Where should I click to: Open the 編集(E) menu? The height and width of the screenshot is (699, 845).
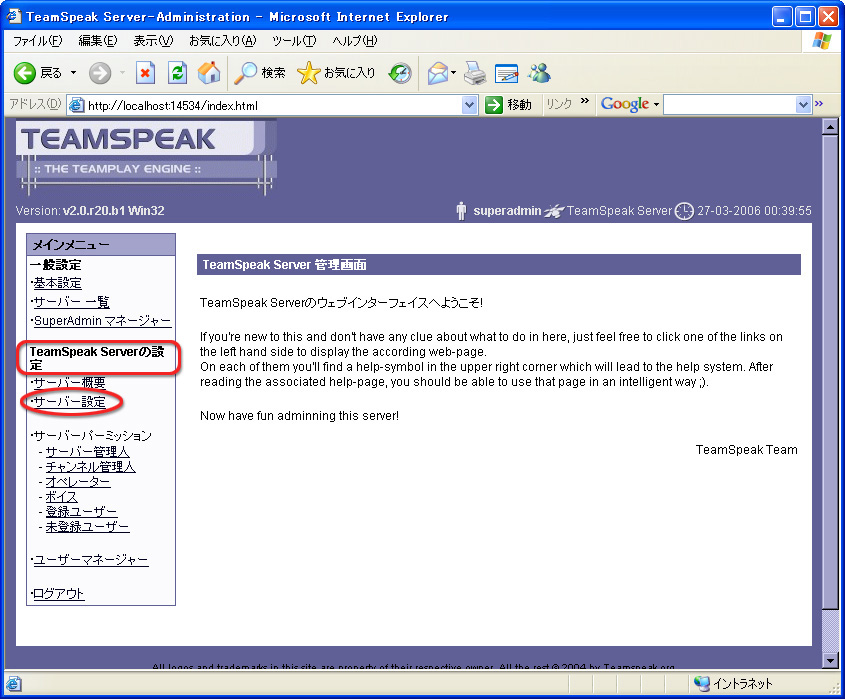point(98,41)
